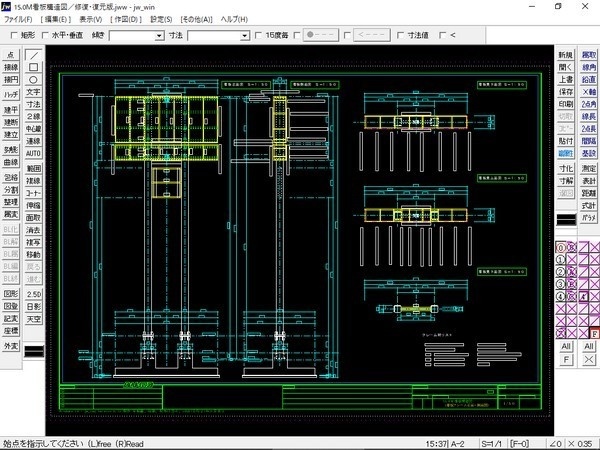Enable the 水平・垂直 checkbox
Viewport: 600px width, 450px height.
pyautogui.click(x=45, y=35)
